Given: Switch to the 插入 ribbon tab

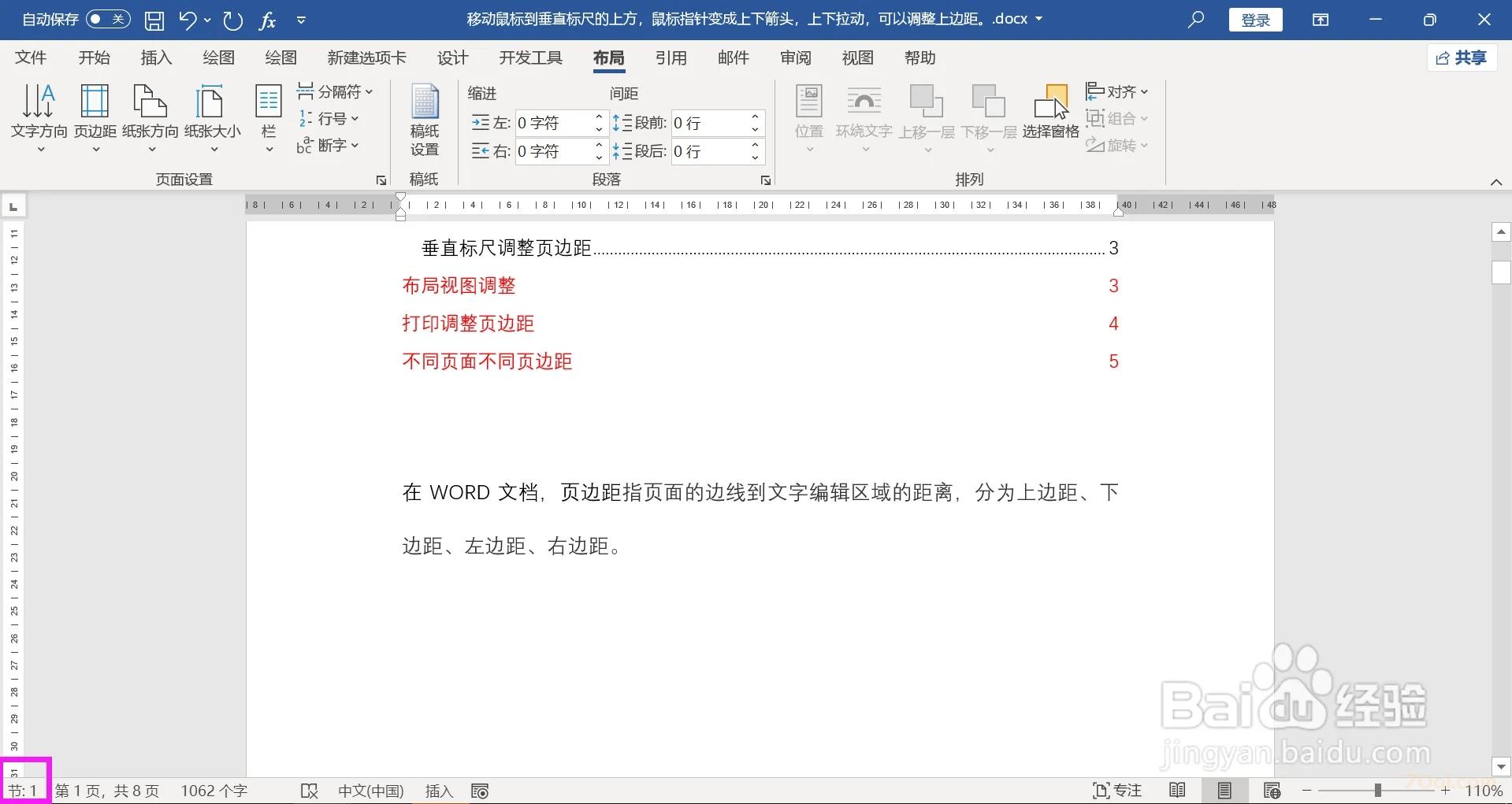Looking at the screenshot, I should tap(155, 57).
